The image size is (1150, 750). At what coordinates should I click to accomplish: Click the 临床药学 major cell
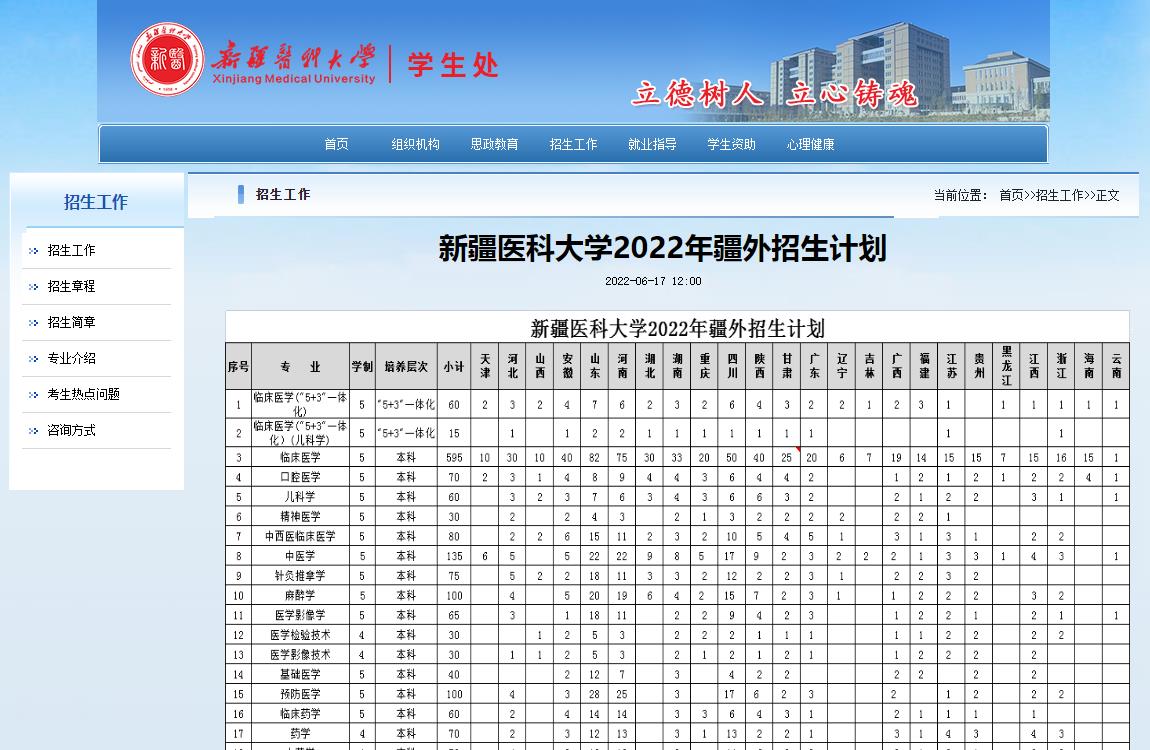[x=300, y=715]
